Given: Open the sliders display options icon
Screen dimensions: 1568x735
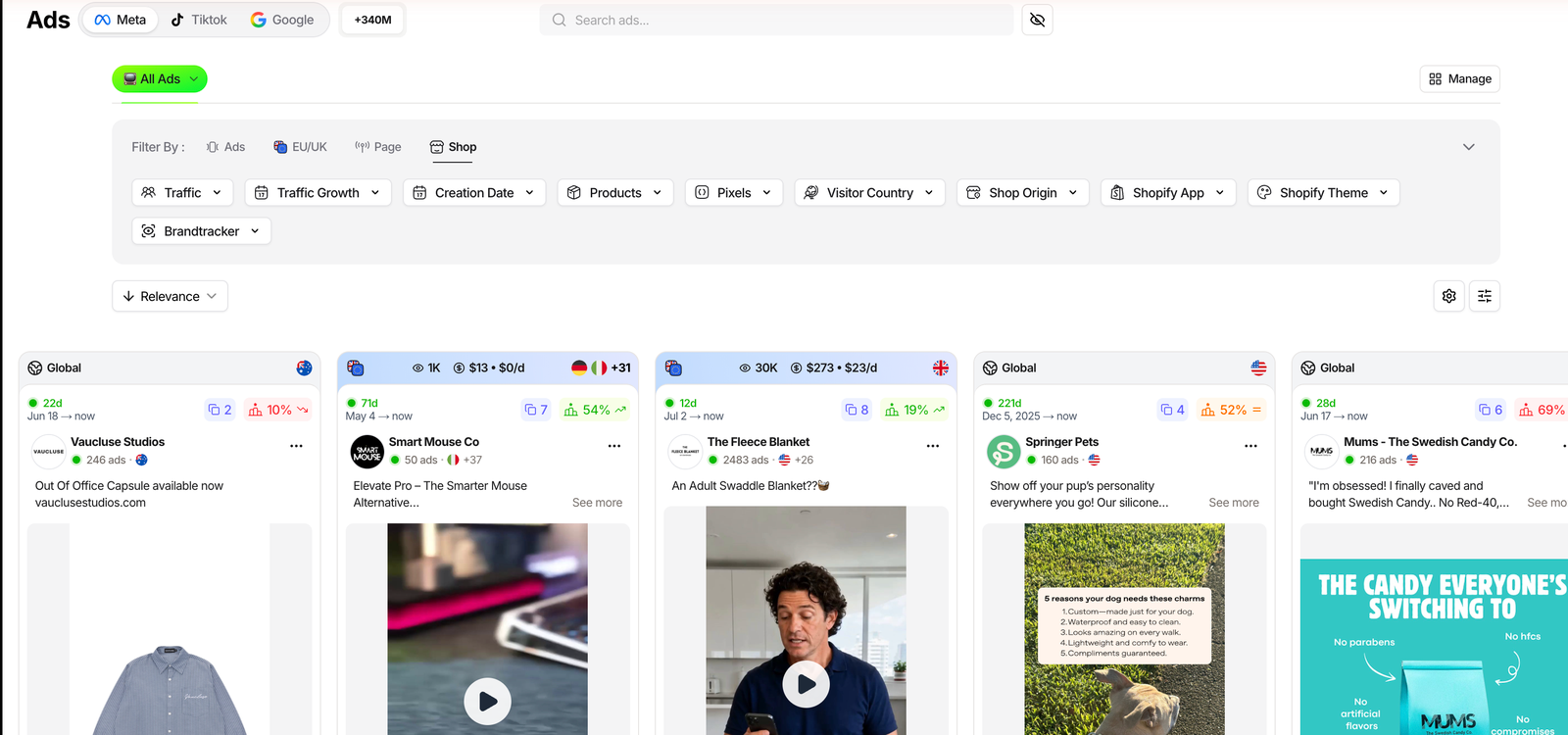Looking at the screenshot, I should [x=1485, y=296].
